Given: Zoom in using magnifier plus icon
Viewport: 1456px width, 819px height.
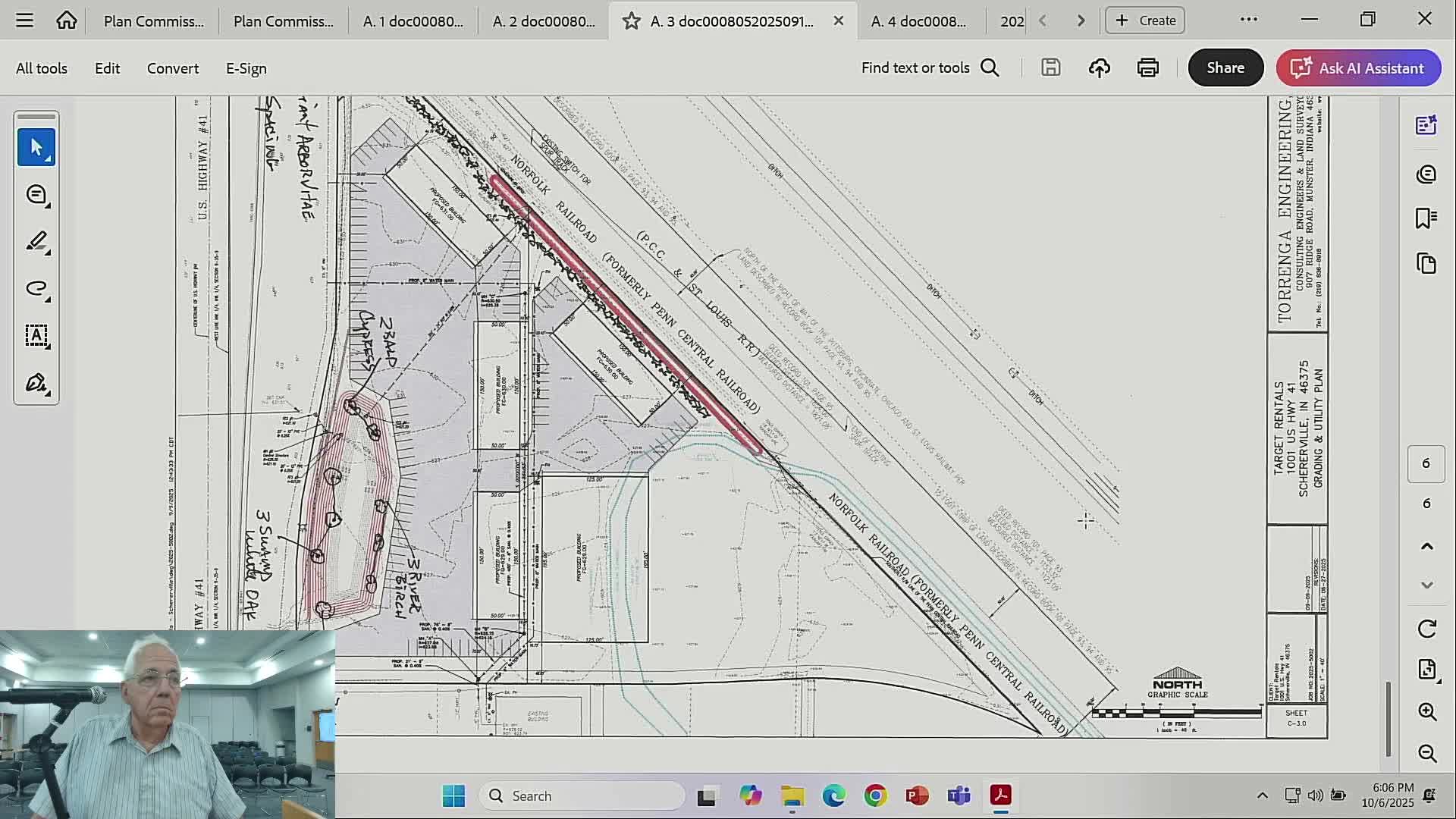Looking at the screenshot, I should click(x=1426, y=711).
